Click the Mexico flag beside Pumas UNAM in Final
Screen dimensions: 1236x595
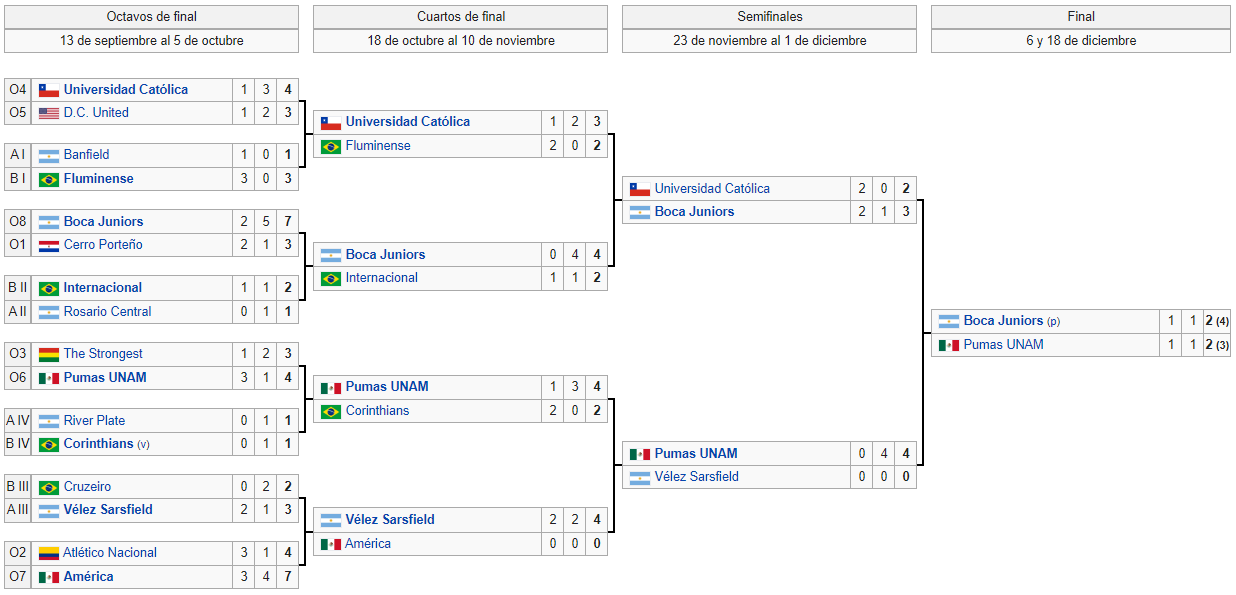[948, 345]
